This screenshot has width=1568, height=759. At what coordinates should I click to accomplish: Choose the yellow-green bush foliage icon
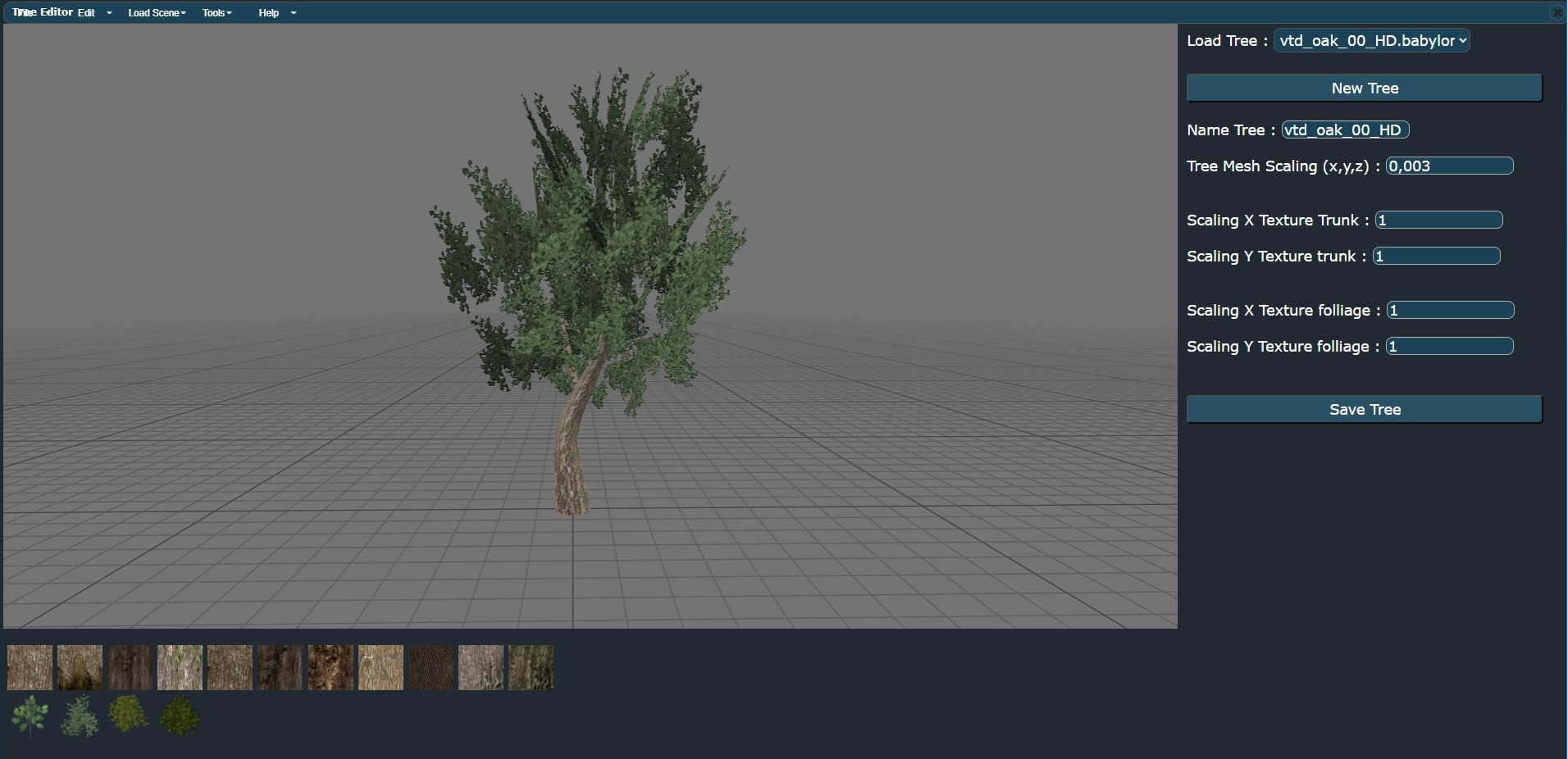129,715
